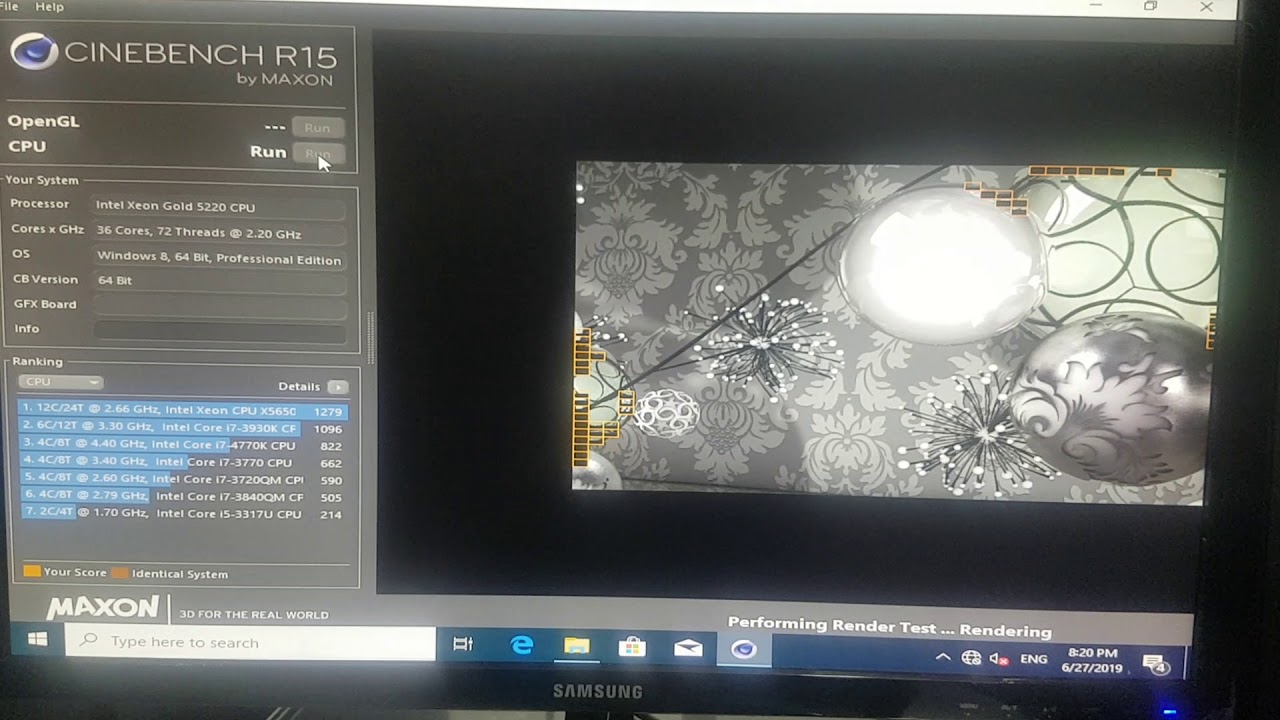The width and height of the screenshot is (1280, 720).
Task: Click the CB Version field
Action: (218, 281)
